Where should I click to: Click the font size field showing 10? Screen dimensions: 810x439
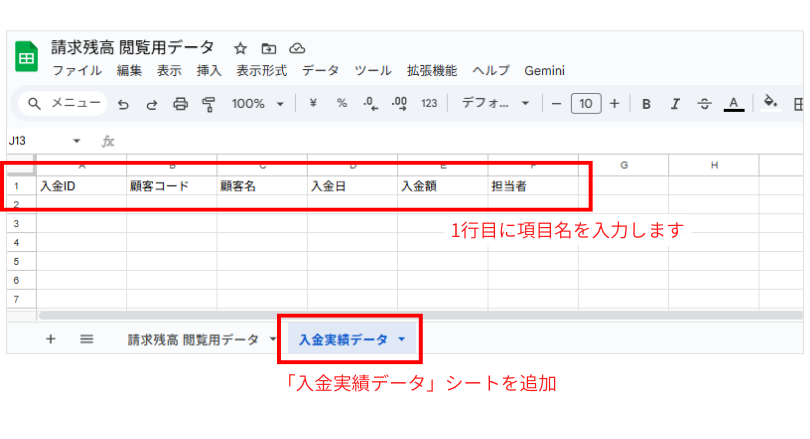pyautogui.click(x=586, y=103)
